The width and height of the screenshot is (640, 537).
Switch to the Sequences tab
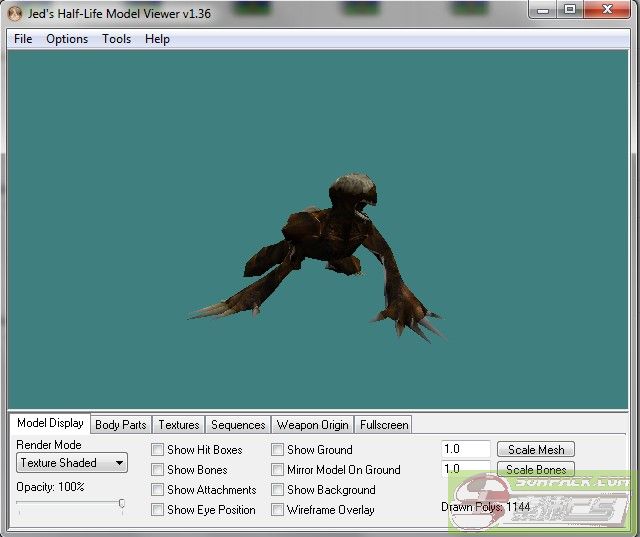tap(238, 425)
